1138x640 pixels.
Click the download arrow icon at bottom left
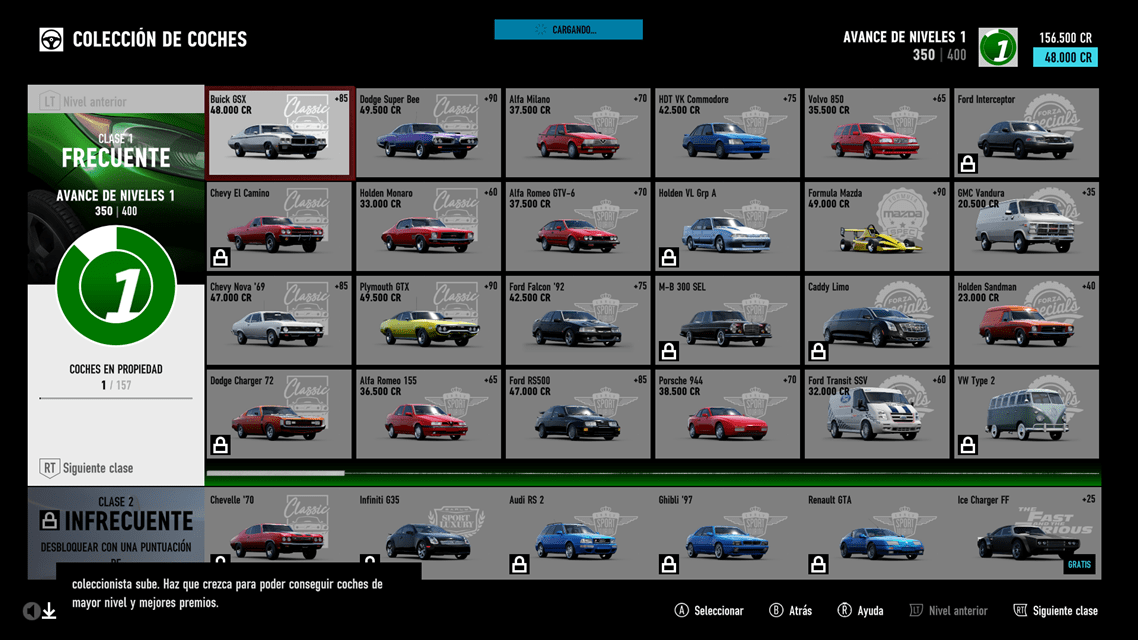pyautogui.click(x=49, y=611)
